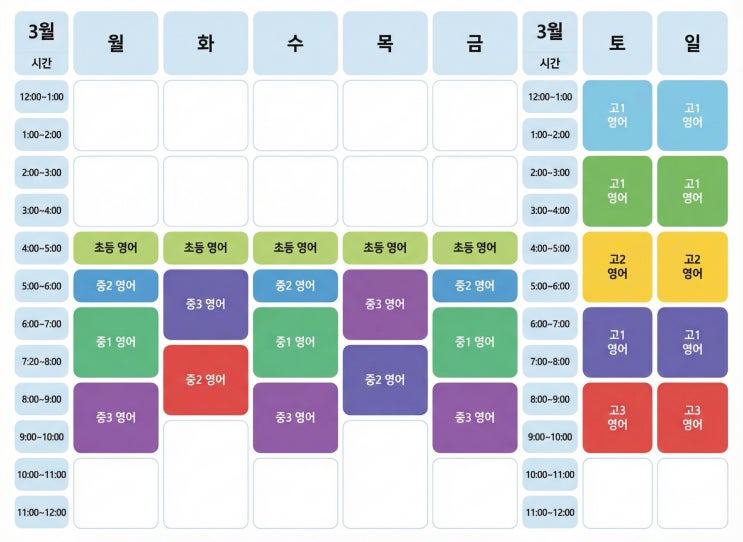The image size is (743, 542).
Task: Select Saturday's yellow 고2 영어 block
Action: (618, 266)
